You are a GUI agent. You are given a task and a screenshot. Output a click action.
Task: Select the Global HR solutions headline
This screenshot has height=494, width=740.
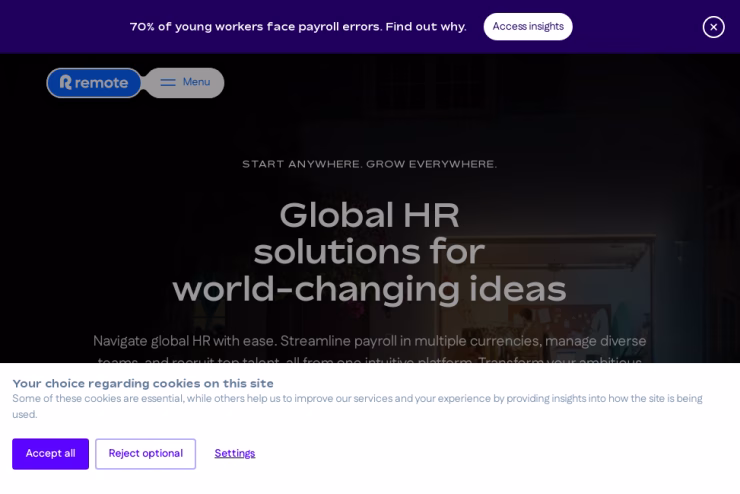(x=370, y=252)
